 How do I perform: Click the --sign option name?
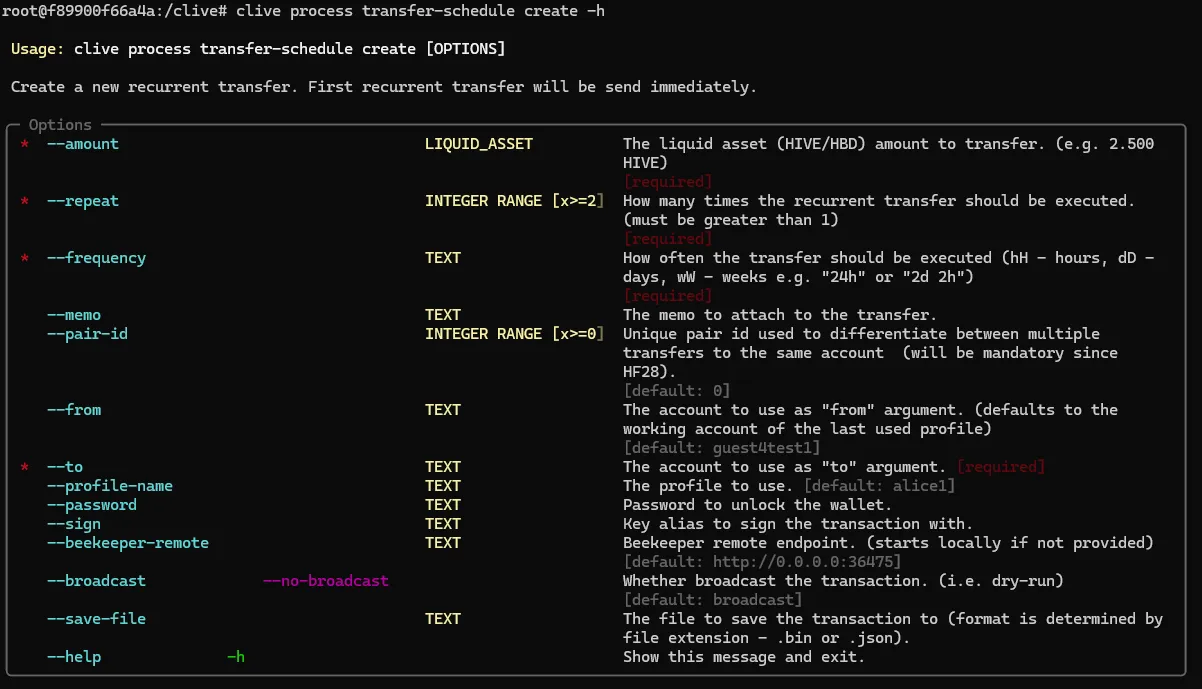(x=73, y=524)
